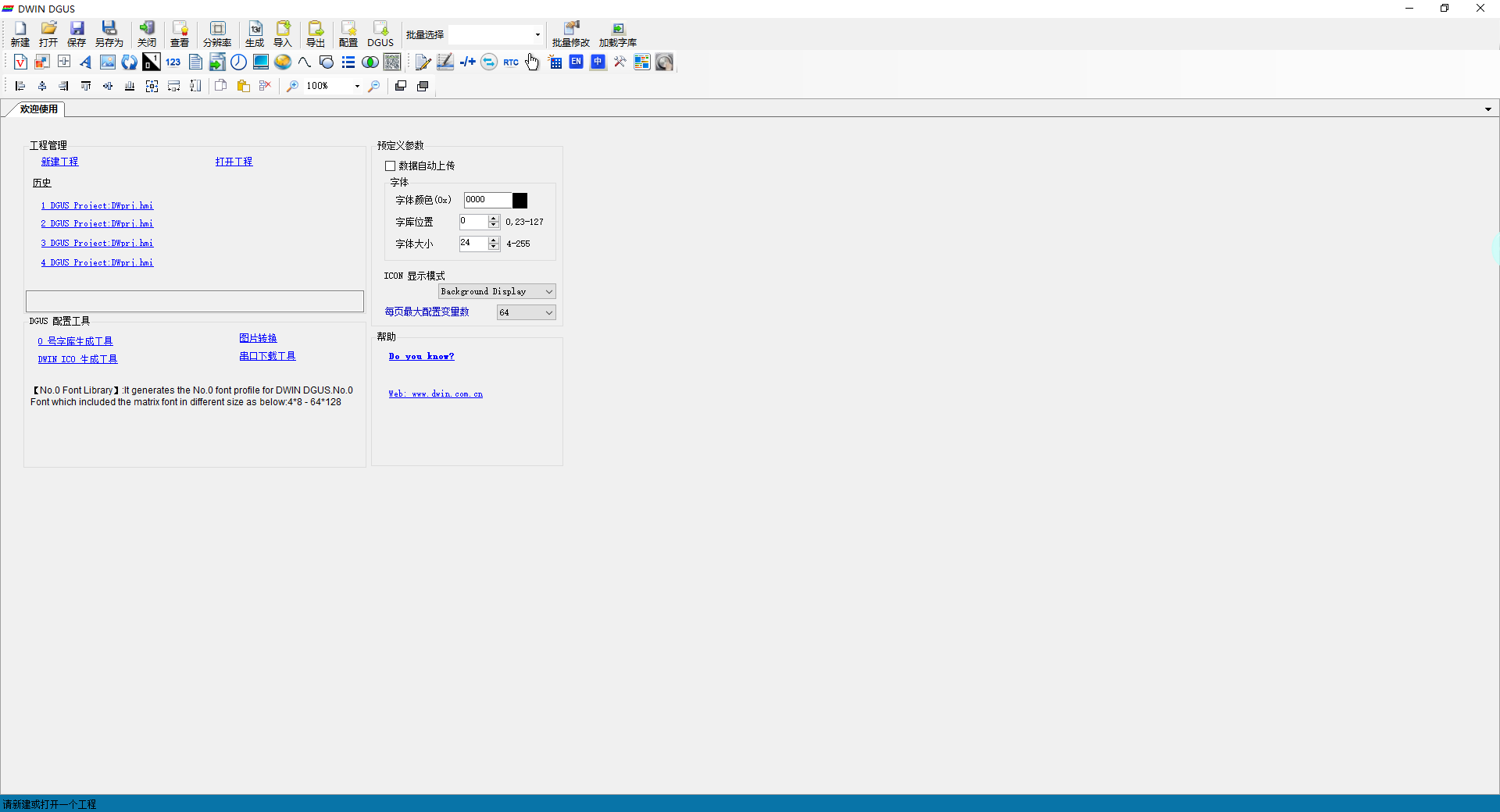Click the crossed tools icon

click(x=620, y=62)
